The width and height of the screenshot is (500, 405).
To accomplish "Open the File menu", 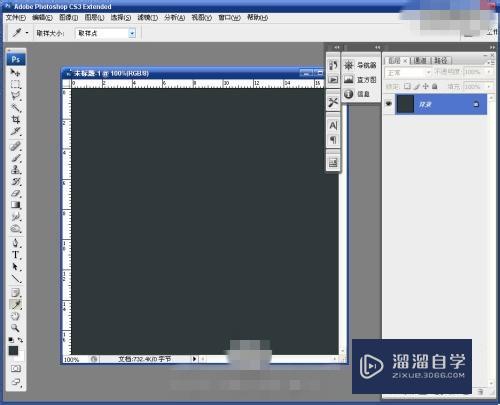I will (x=16, y=18).
